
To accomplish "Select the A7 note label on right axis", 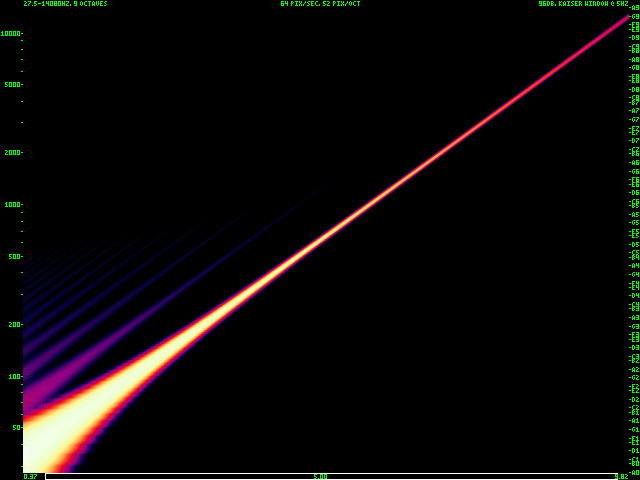I will 634,111.
